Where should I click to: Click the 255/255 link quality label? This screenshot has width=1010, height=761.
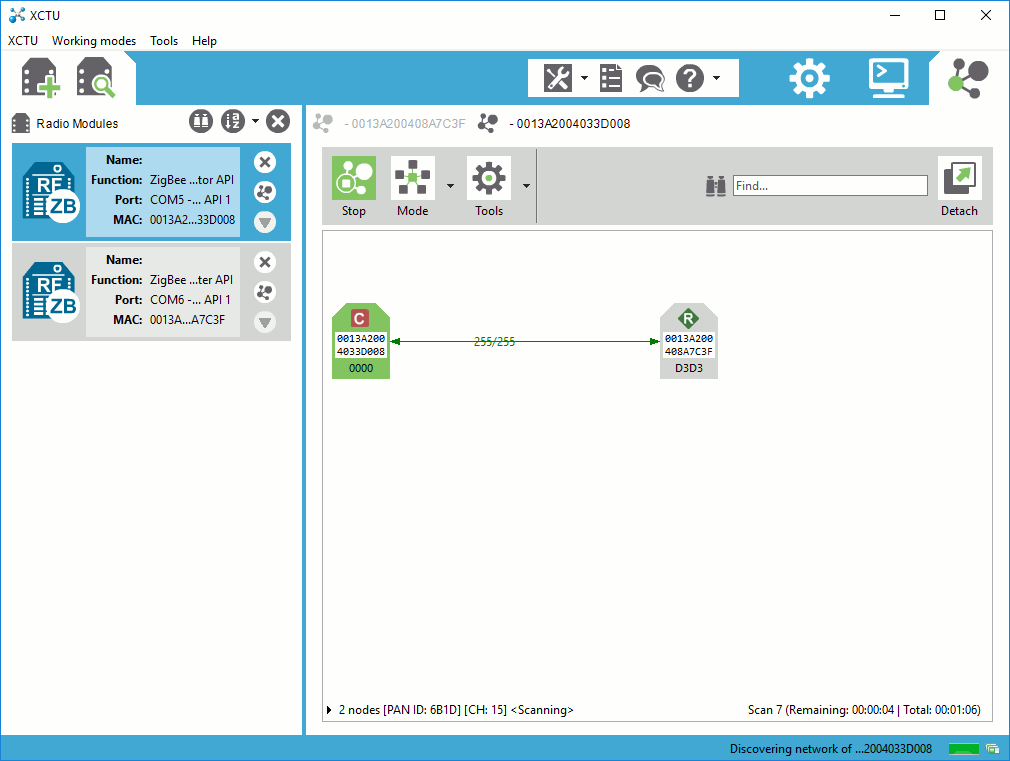point(495,342)
